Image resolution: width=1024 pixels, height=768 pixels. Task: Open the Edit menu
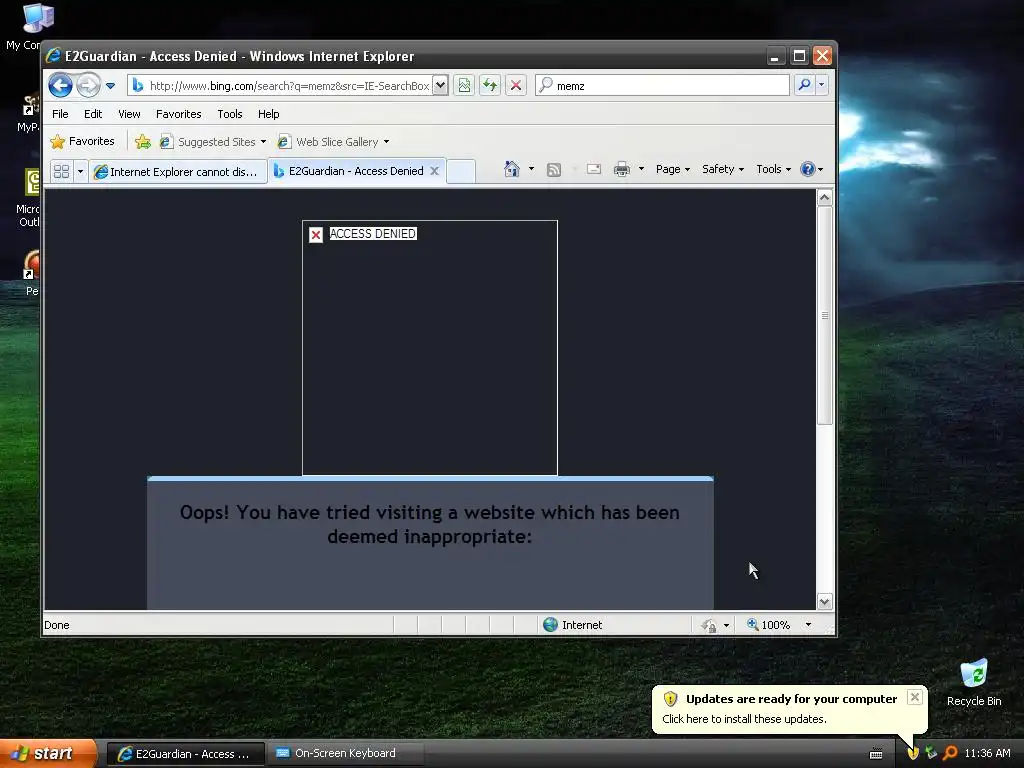[93, 114]
